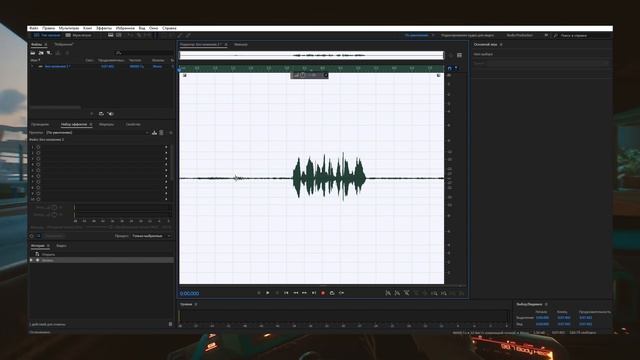Click Zoom In Time icon

click(x=407, y=293)
